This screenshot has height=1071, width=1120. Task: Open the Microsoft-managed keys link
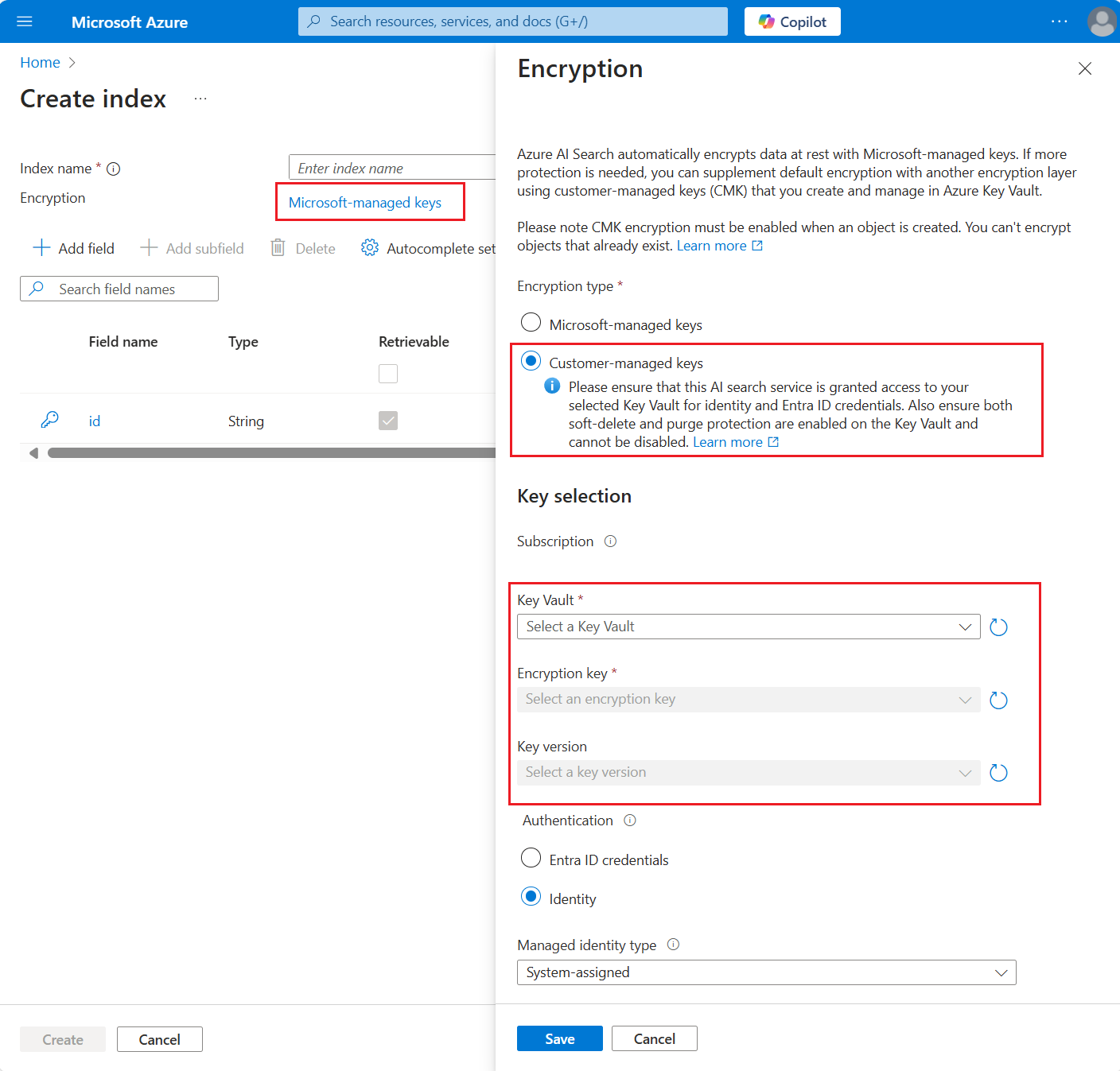(365, 203)
